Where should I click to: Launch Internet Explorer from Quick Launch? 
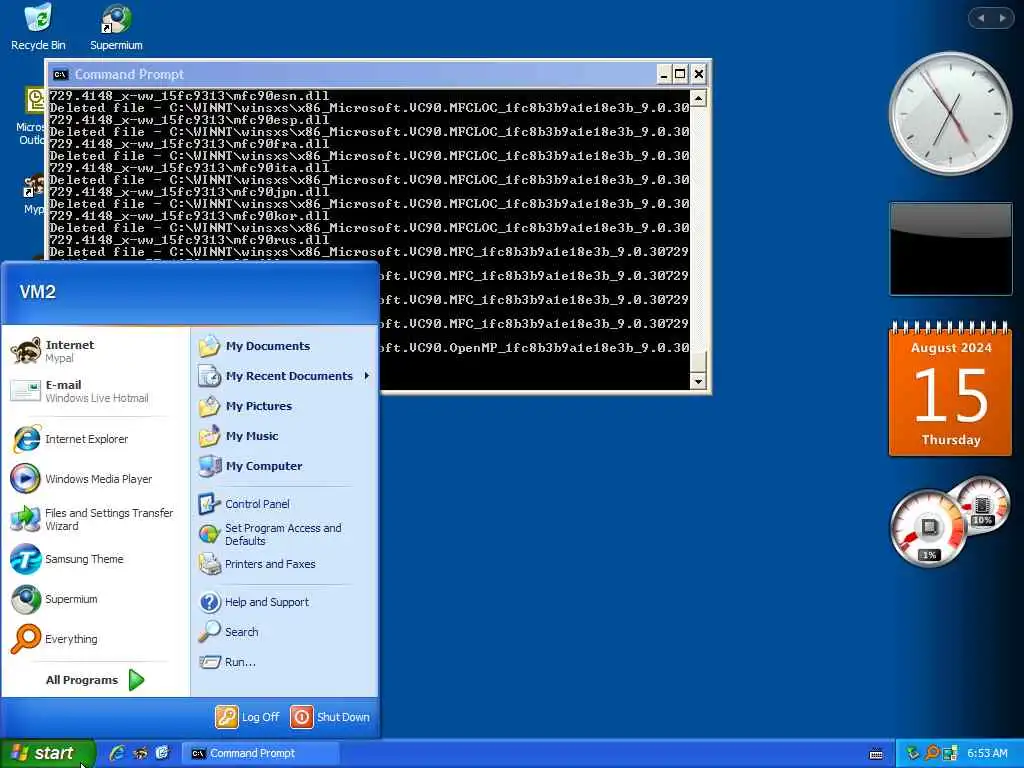click(x=117, y=753)
